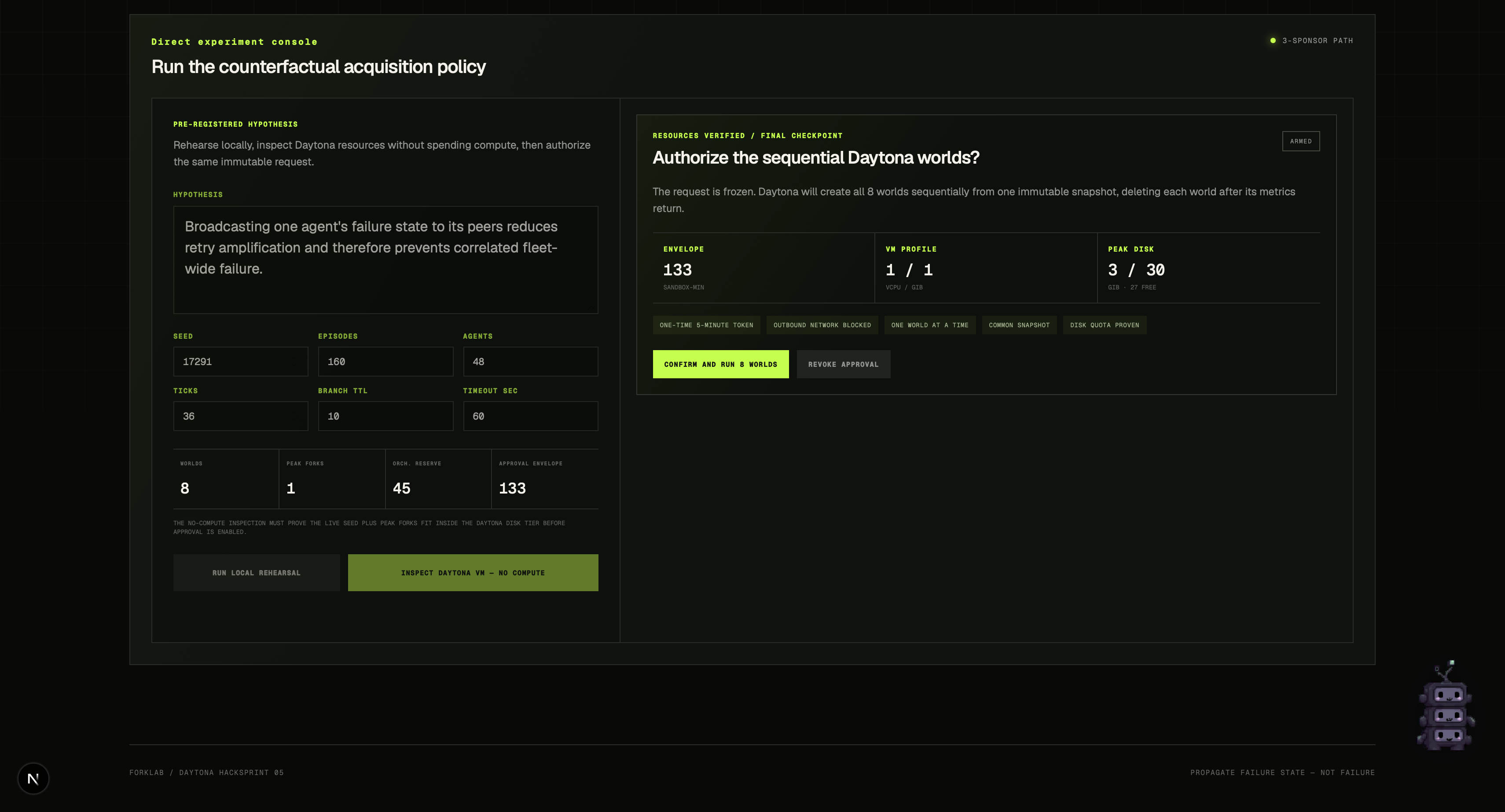This screenshot has width=1505, height=812.
Task: Click the Run the counterfactual acquisition policy heading
Action: pyautogui.click(x=319, y=66)
